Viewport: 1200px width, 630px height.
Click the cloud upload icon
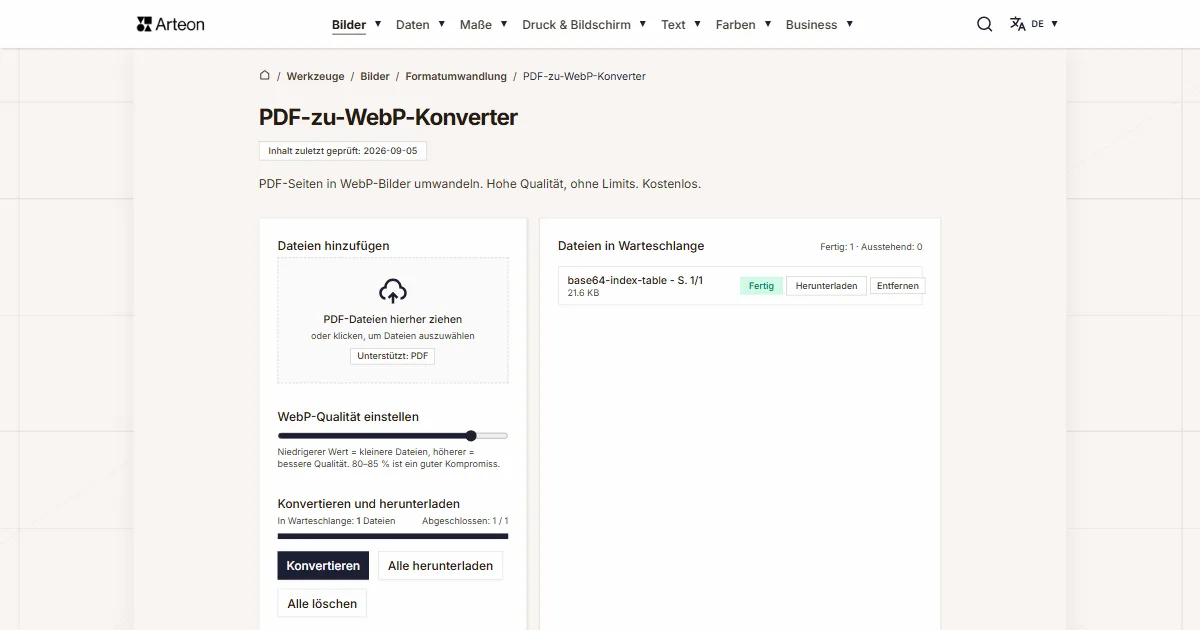[393, 291]
